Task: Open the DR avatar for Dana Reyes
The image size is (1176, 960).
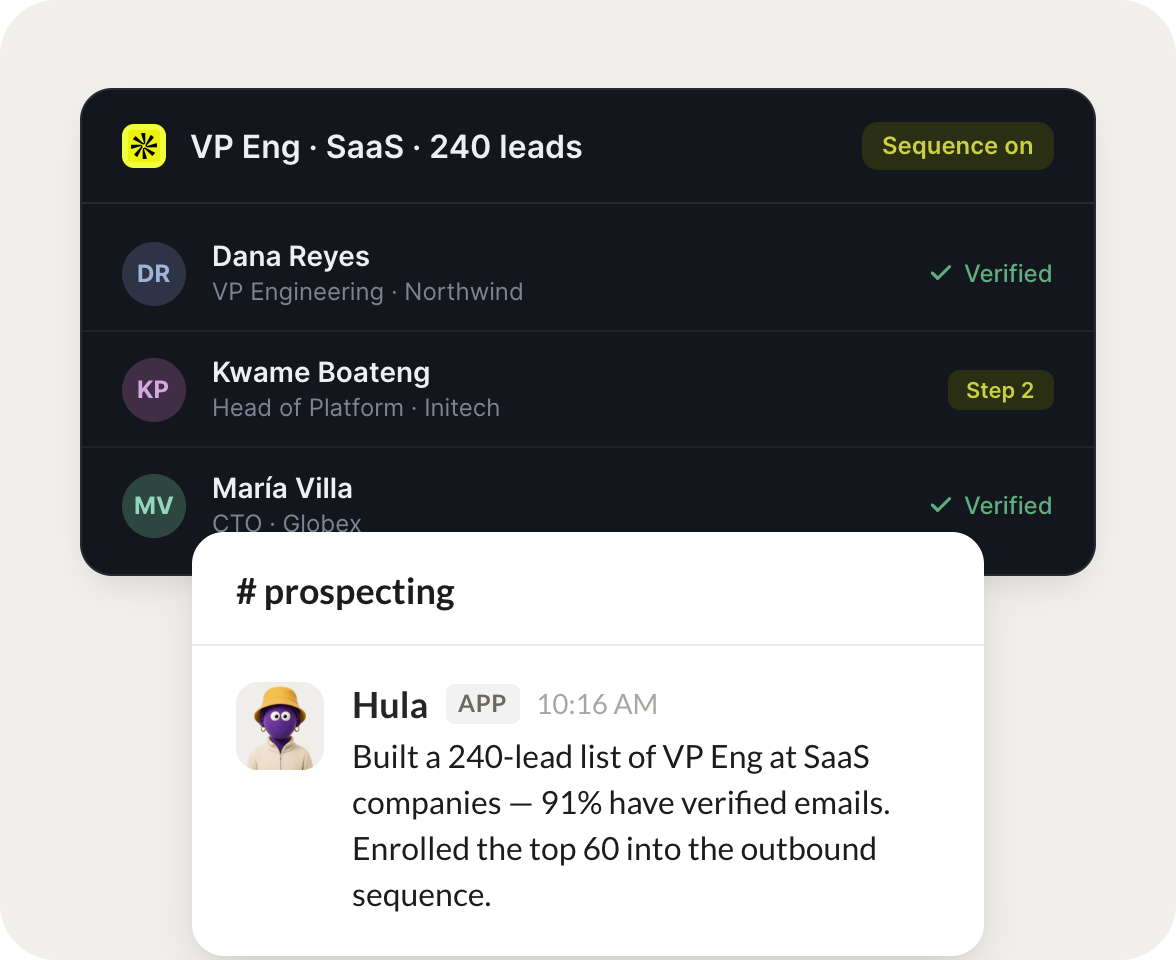Action: (x=154, y=274)
